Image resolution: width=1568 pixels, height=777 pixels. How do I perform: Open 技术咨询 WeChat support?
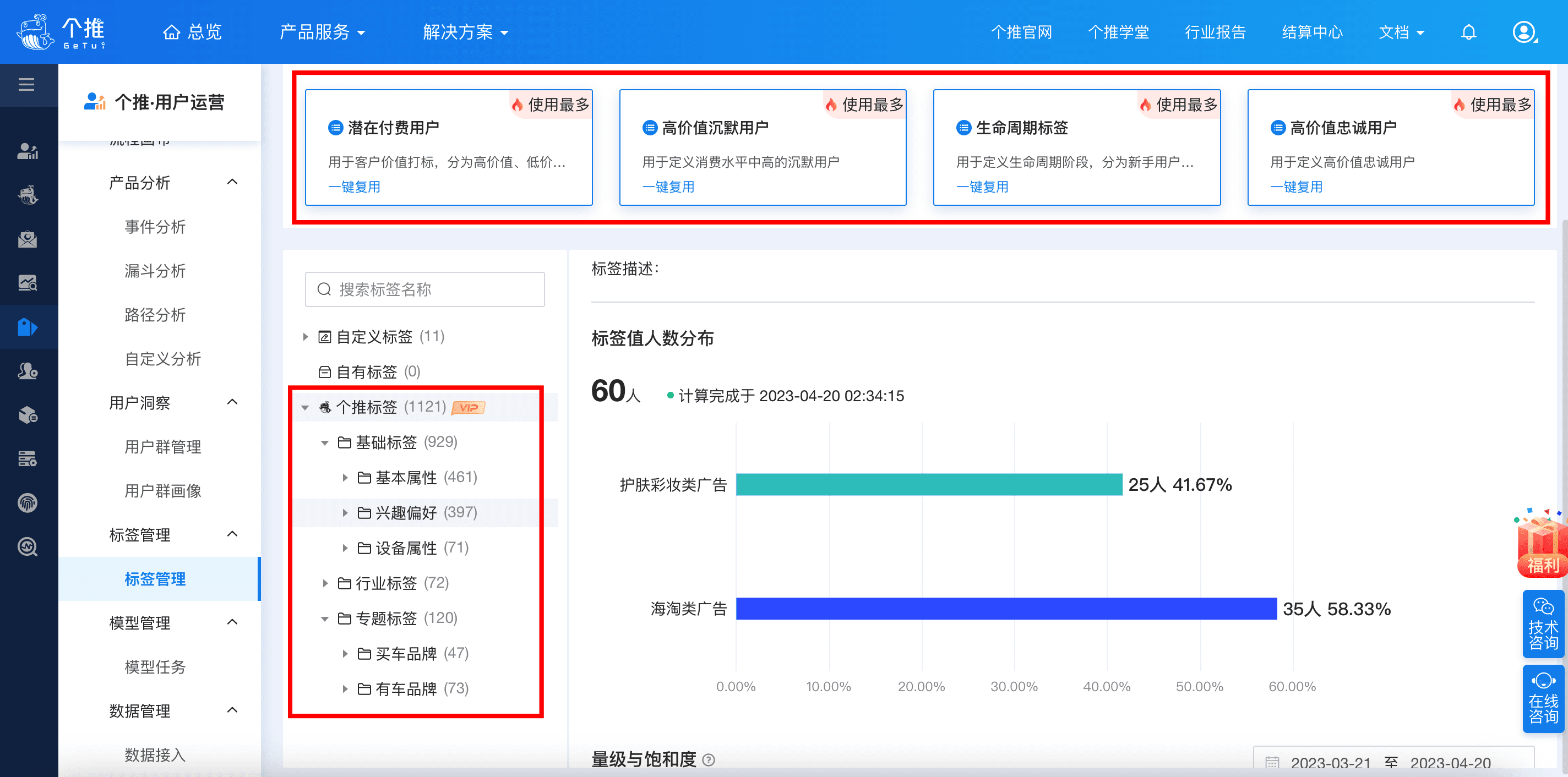(x=1543, y=623)
